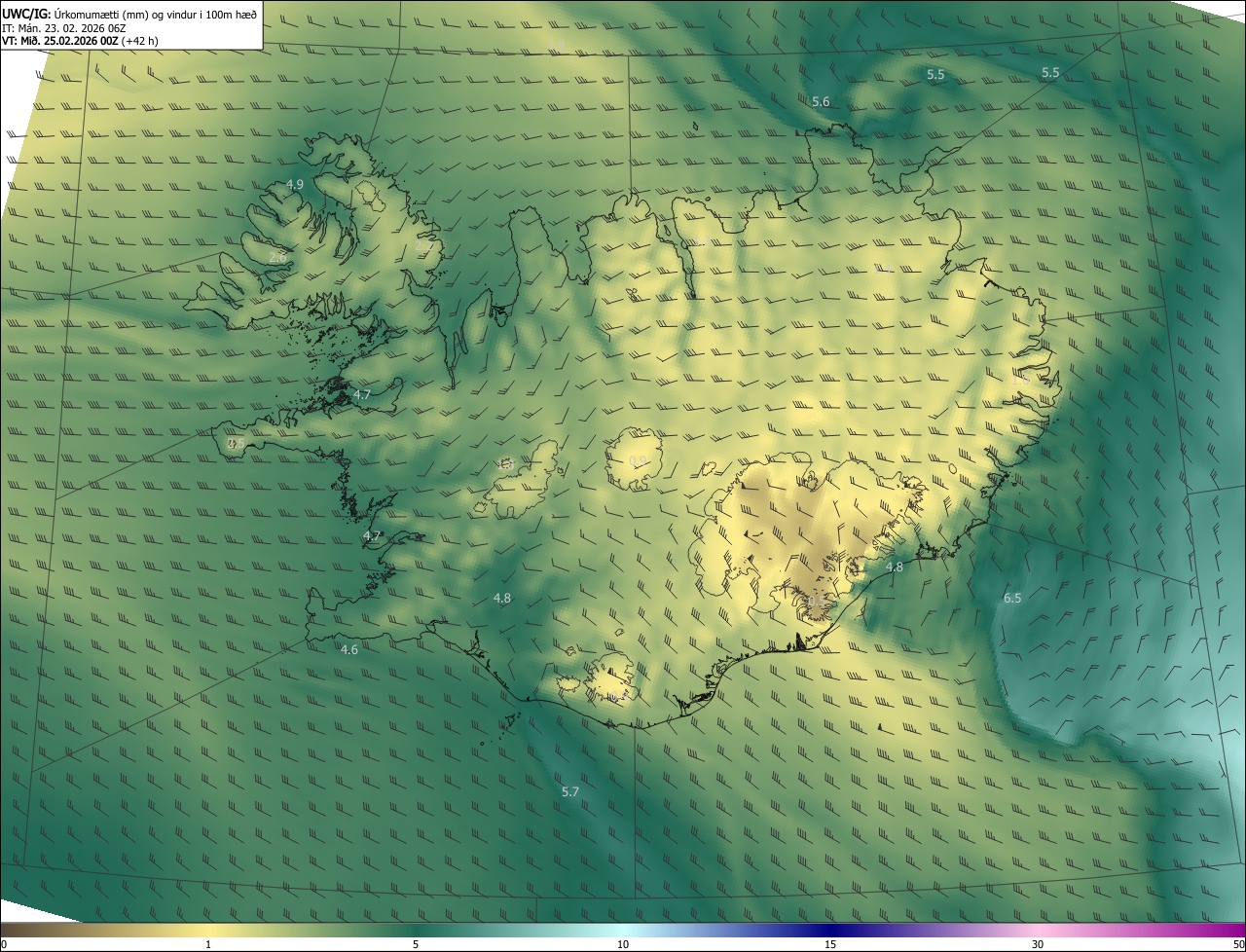Click the 'UWC/IG: Úrkomumætti (mm)' title line
1246x952 pixels.
tap(129, 14)
